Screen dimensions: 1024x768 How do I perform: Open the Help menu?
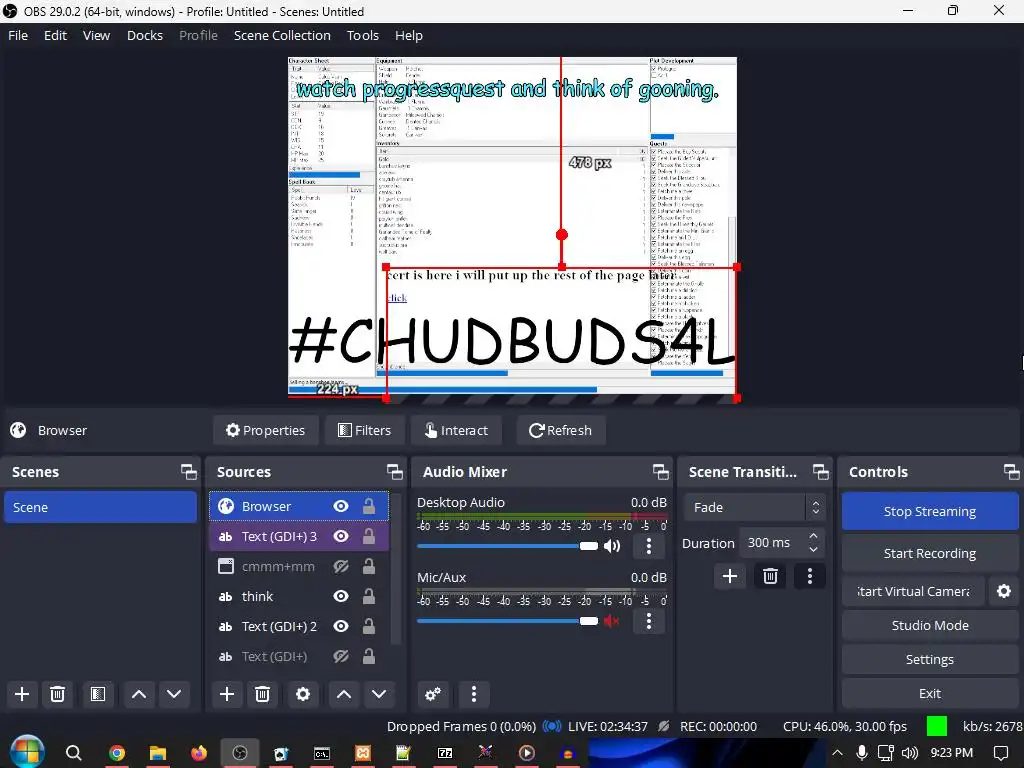(x=409, y=35)
